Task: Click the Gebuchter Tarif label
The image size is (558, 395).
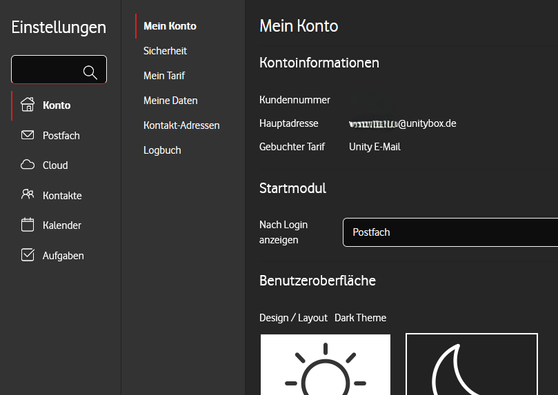Action: 292,147
